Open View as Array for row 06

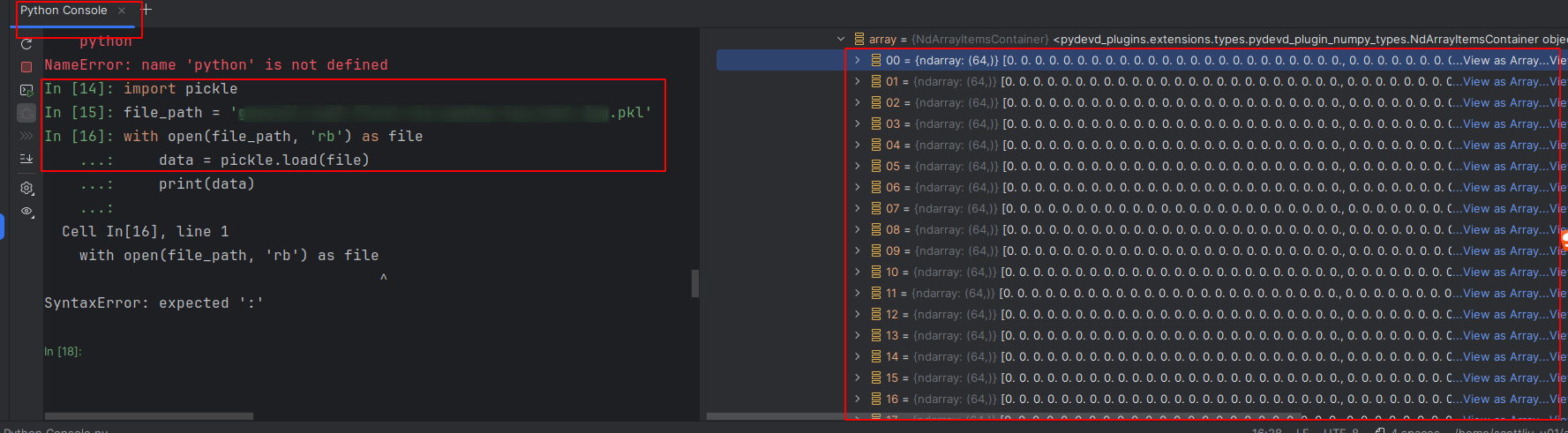(1503, 187)
